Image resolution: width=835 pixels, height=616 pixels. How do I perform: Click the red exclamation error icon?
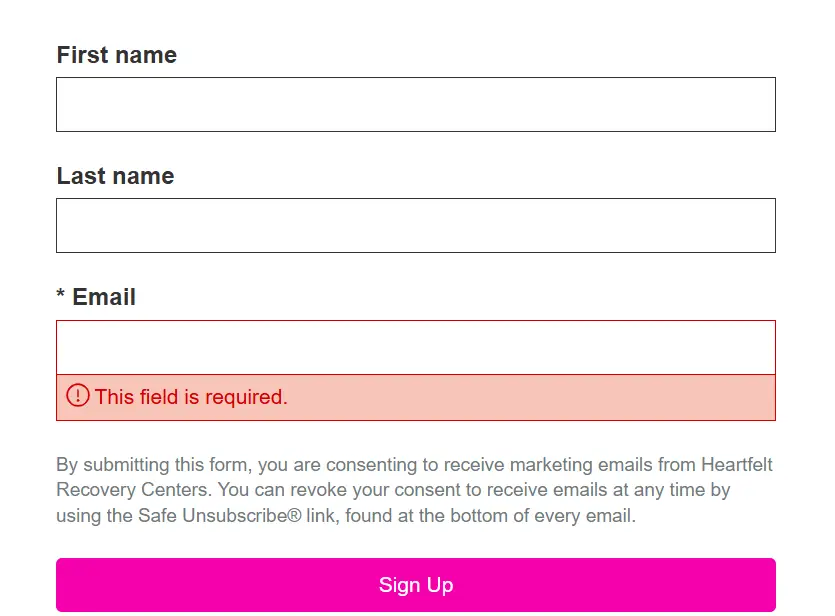(78, 396)
